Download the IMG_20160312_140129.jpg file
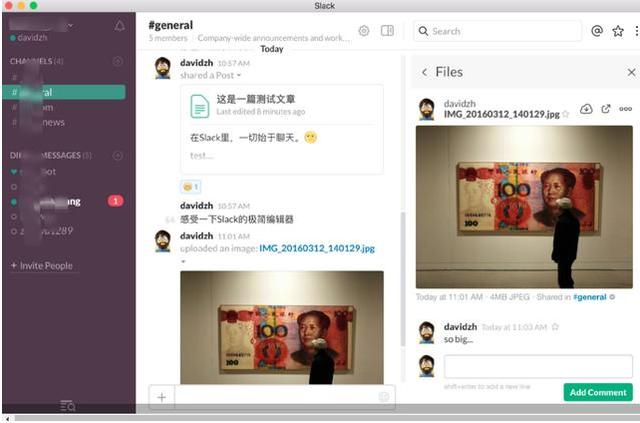Image resolution: width=640 pixels, height=423 pixels. coord(586,109)
